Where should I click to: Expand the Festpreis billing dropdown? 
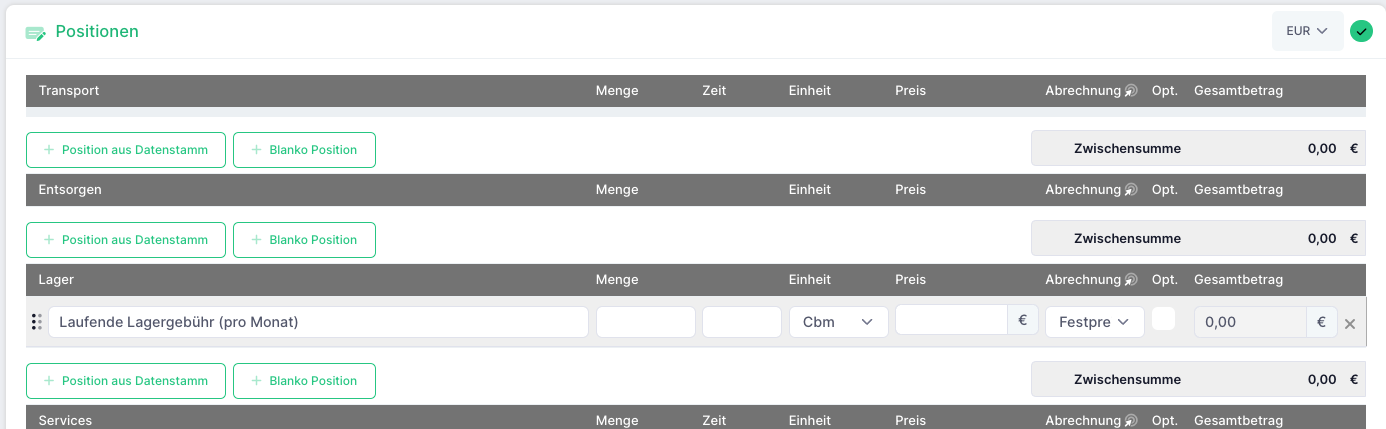1094,322
